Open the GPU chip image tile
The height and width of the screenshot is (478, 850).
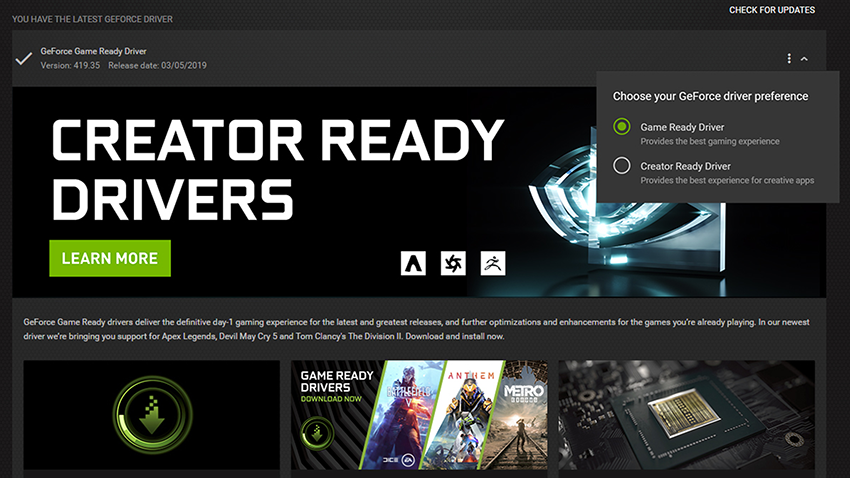[x=686, y=415]
